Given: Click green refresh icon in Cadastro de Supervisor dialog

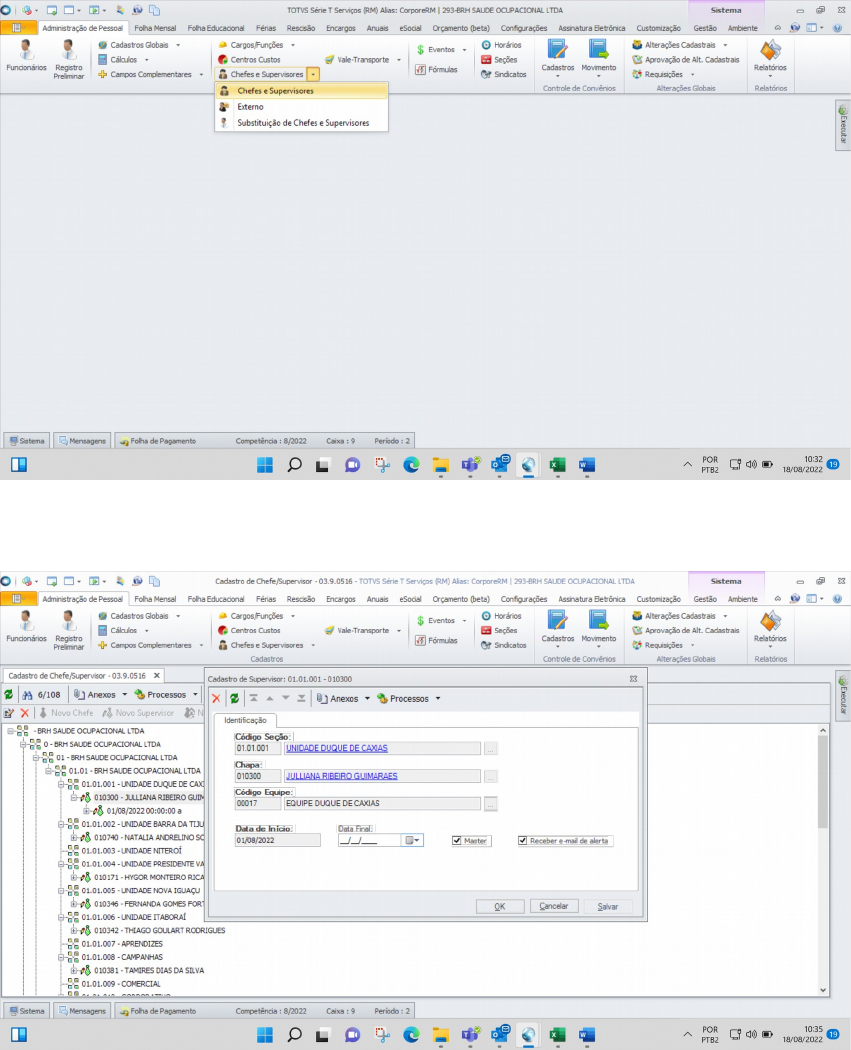Looking at the screenshot, I should tap(234, 699).
